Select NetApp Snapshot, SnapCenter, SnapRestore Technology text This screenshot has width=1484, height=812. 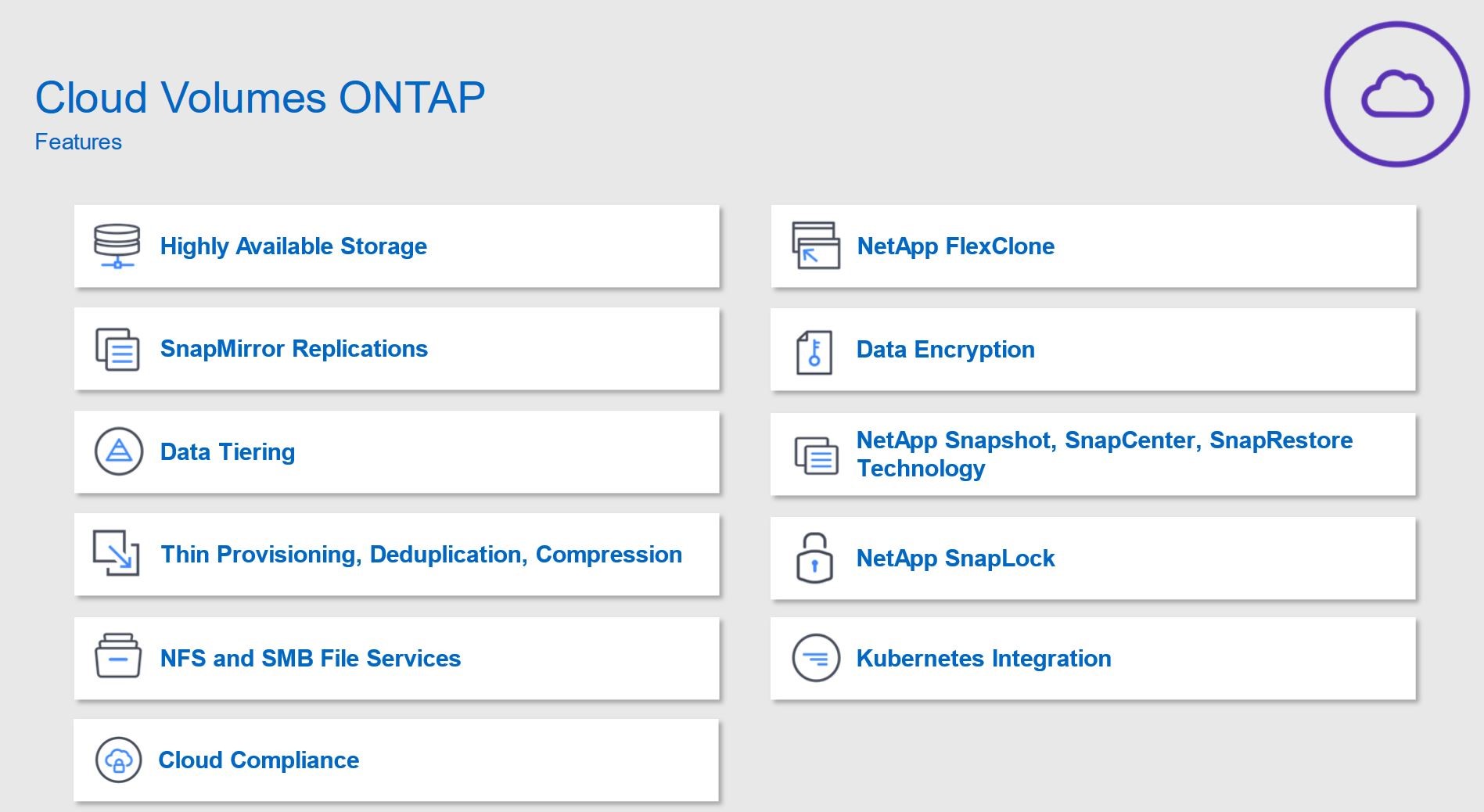point(1105,455)
